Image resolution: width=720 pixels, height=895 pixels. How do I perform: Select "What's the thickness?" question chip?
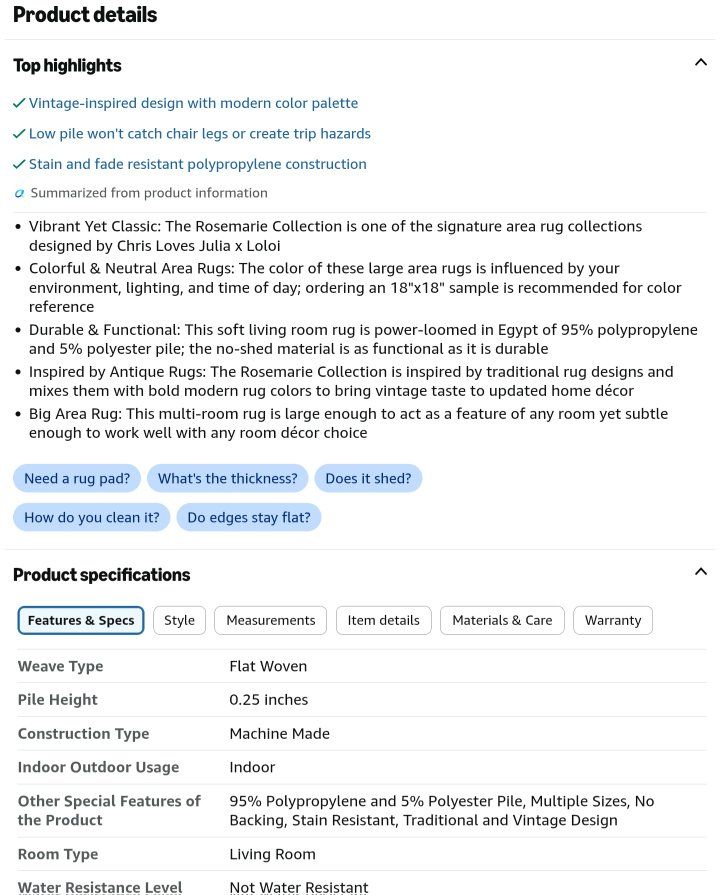[227, 478]
